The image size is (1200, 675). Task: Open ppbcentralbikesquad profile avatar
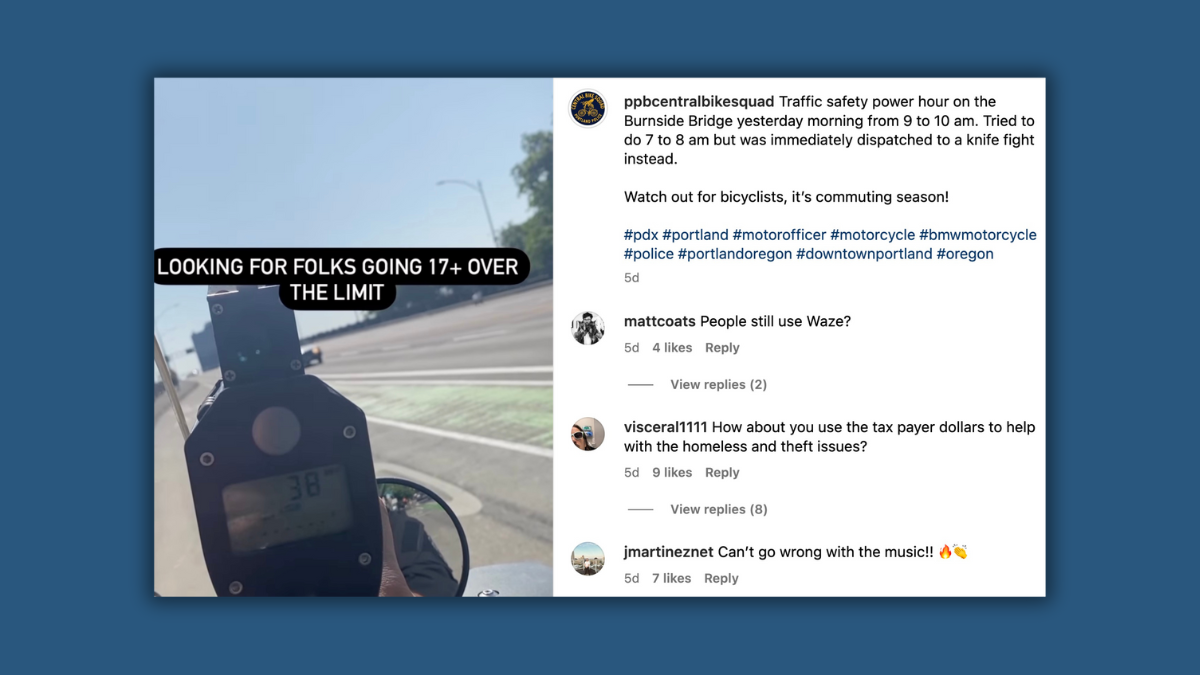coord(588,108)
